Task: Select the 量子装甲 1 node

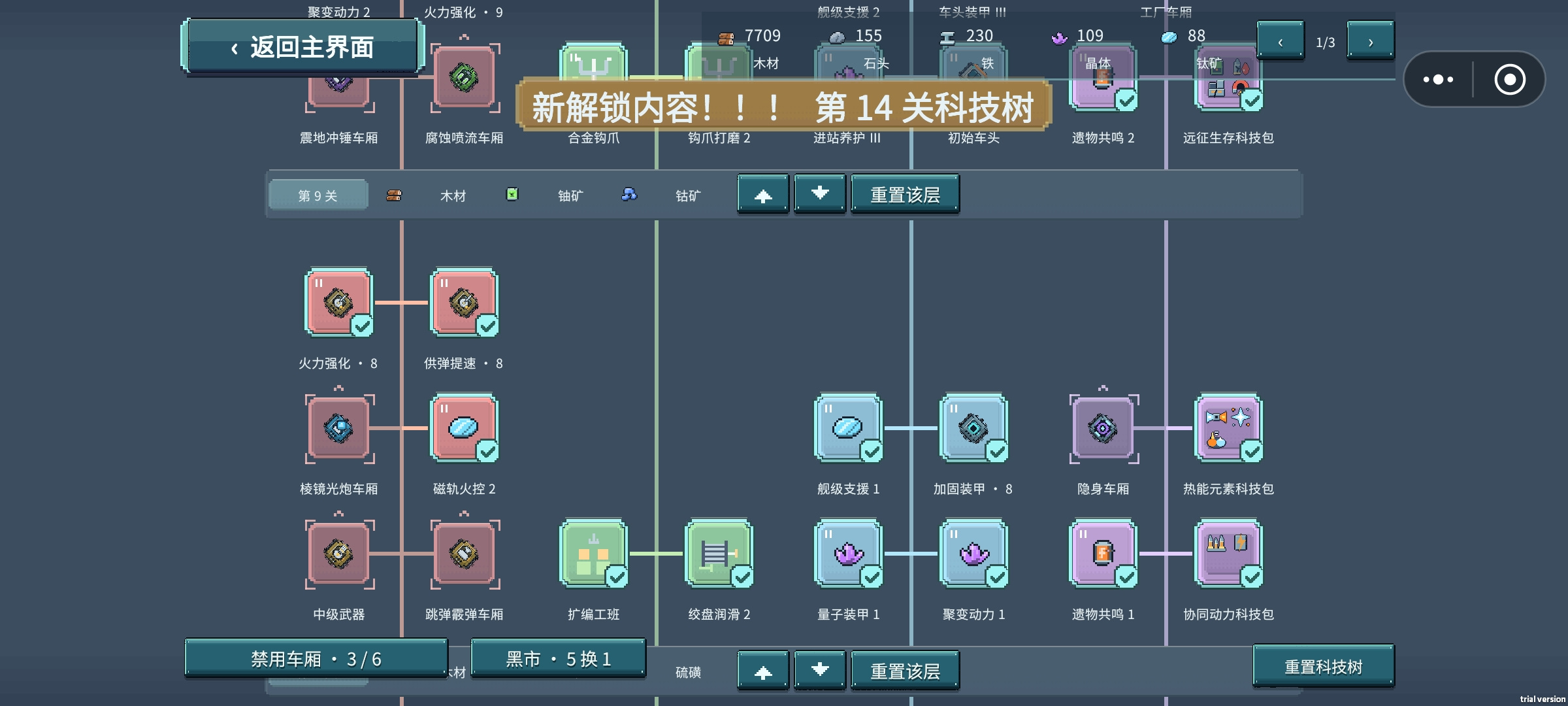Action: click(848, 554)
